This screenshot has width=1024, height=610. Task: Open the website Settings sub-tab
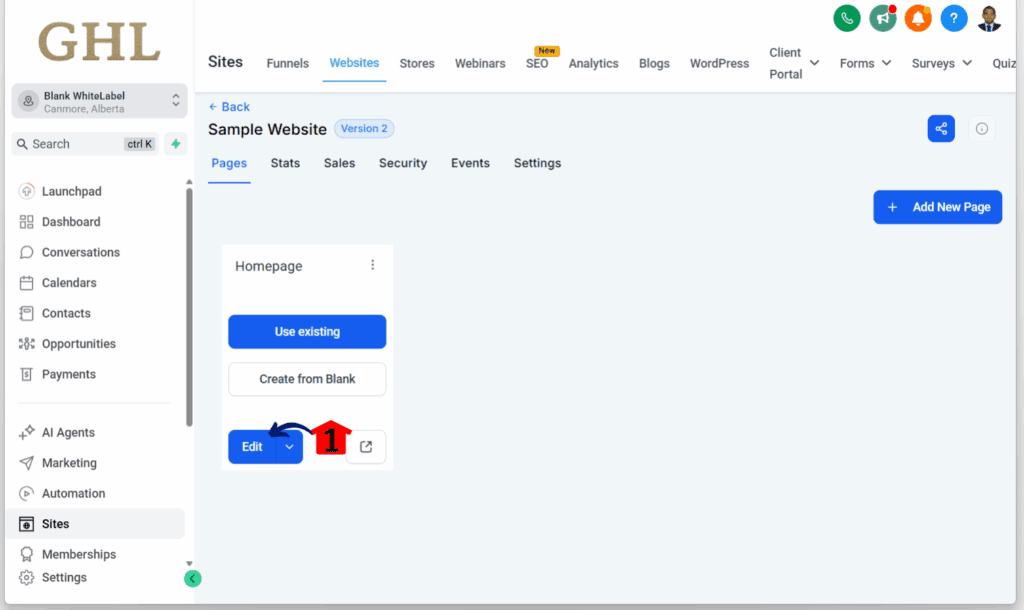(537, 163)
